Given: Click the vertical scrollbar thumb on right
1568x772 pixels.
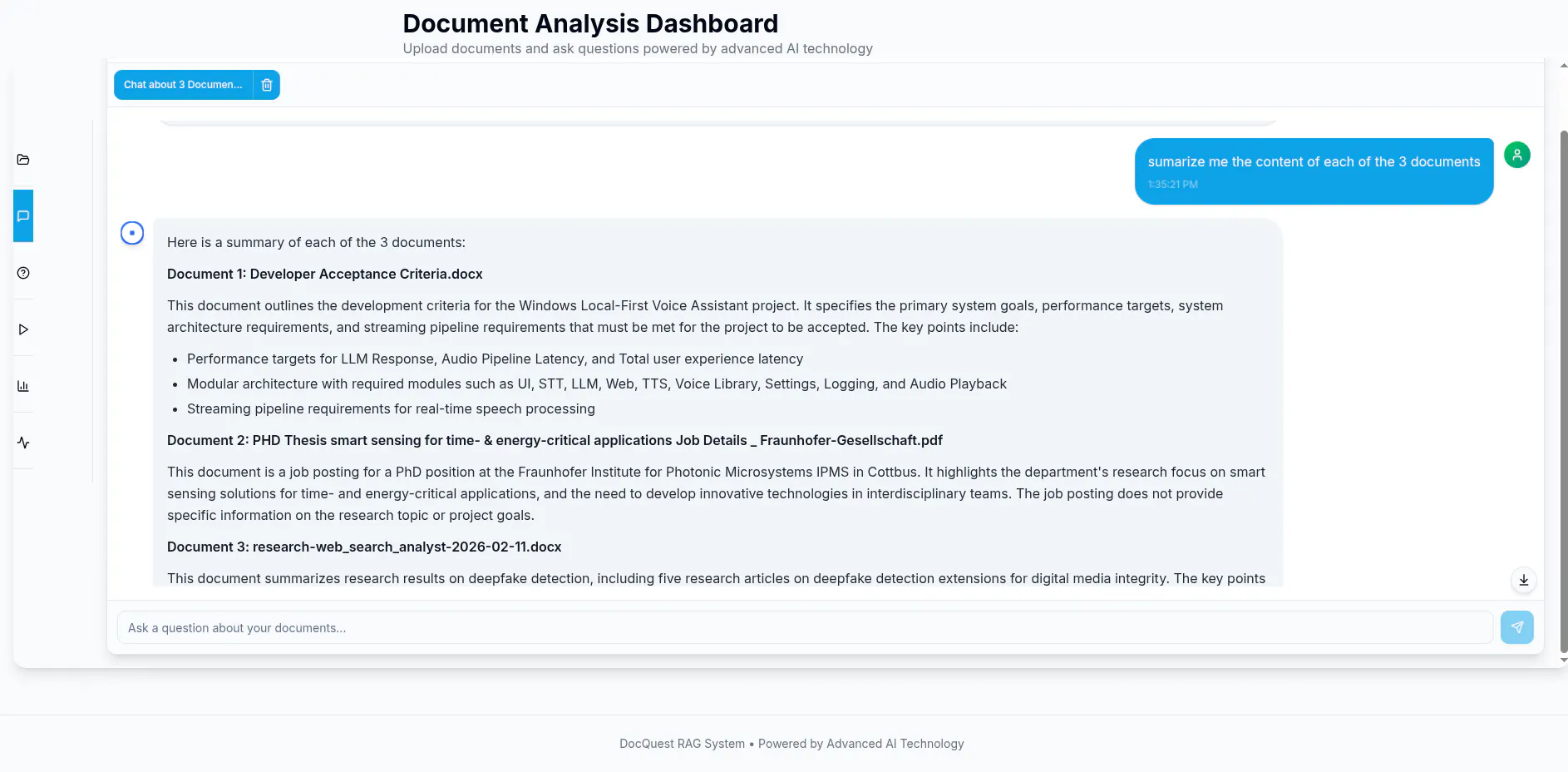Looking at the screenshot, I should [x=1564, y=391].
